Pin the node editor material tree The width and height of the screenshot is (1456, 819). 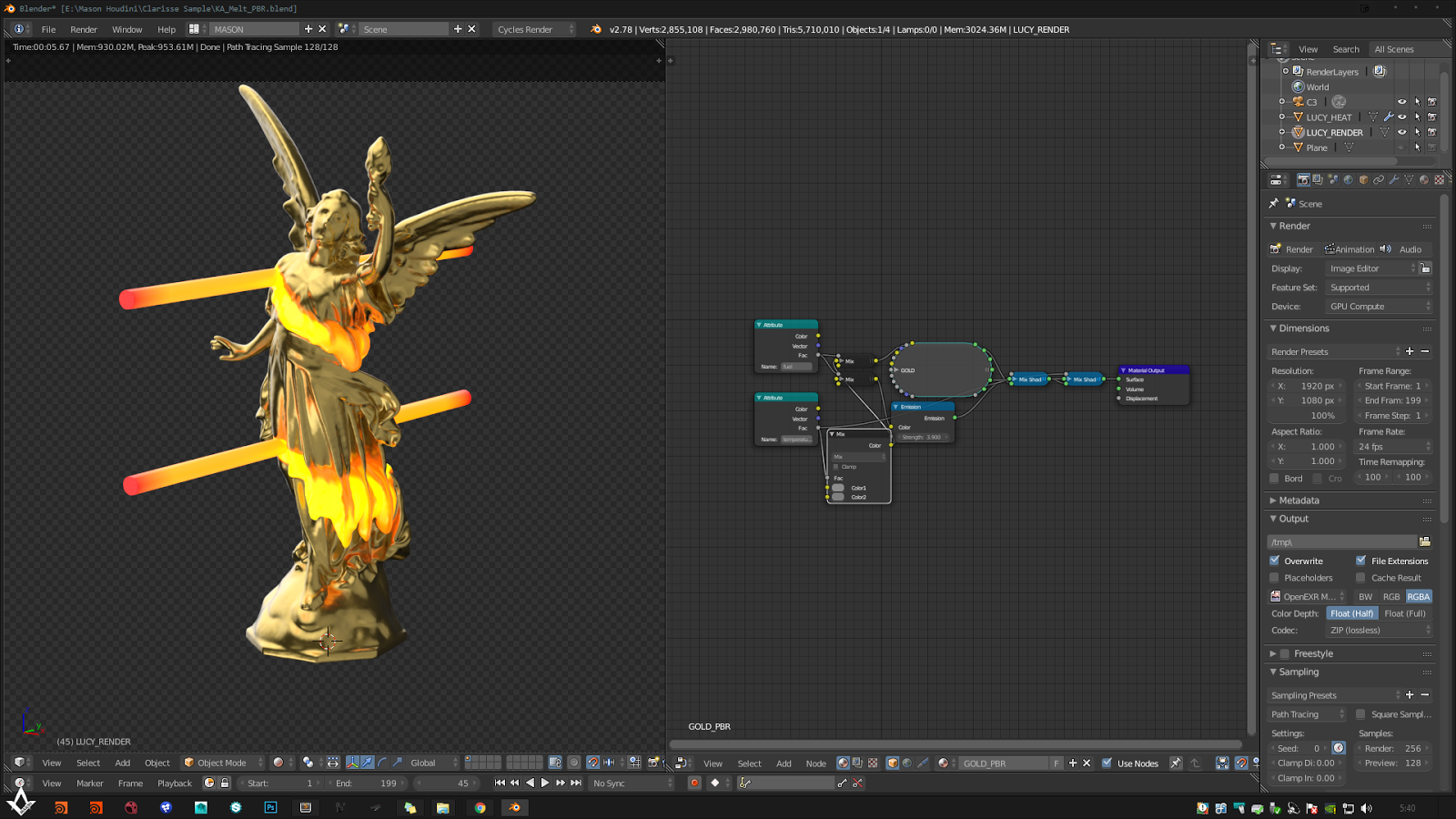[x=1176, y=763]
